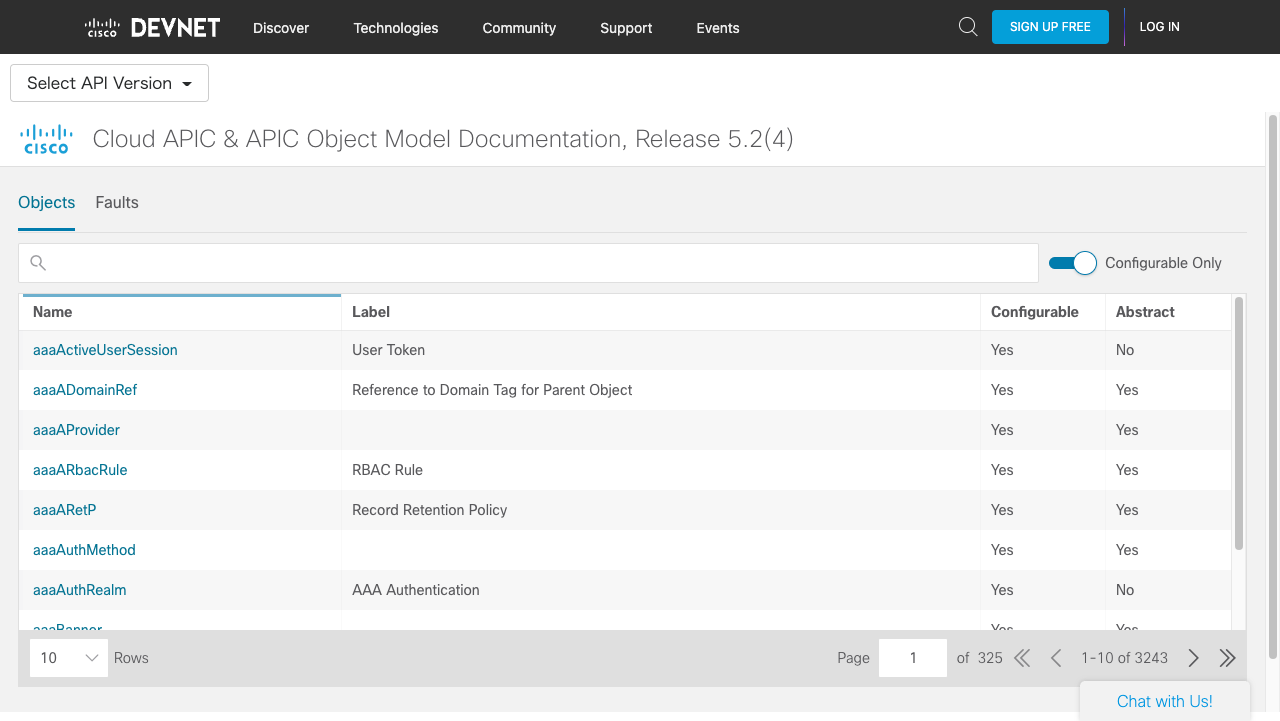Open the aaaAuthRealm object link
This screenshot has width=1280, height=721.
(x=80, y=590)
